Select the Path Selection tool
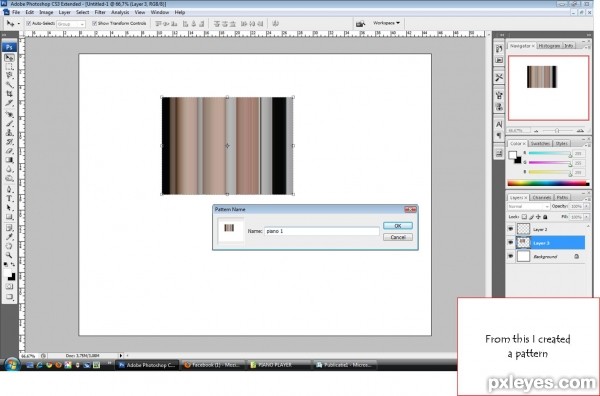The height and width of the screenshot is (396, 600). coord(9,208)
